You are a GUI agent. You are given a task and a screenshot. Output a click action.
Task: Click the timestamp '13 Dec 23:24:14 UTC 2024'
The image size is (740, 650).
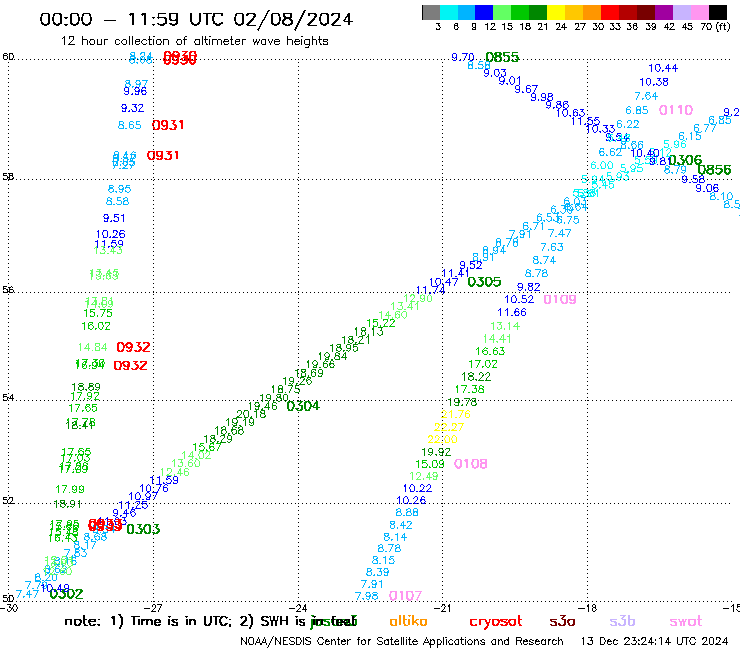coord(654,641)
